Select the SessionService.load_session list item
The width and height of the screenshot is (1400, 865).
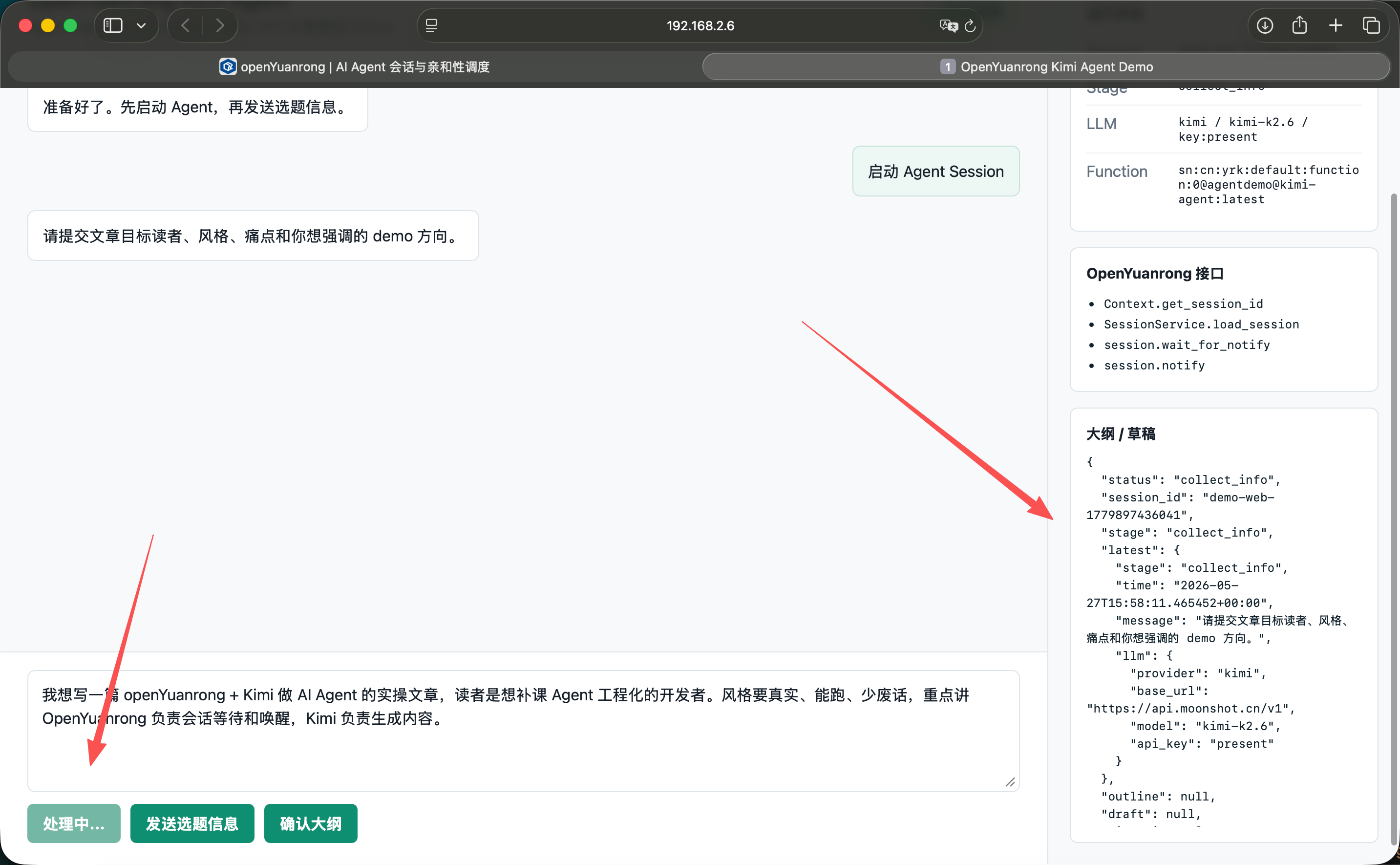point(1201,324)
